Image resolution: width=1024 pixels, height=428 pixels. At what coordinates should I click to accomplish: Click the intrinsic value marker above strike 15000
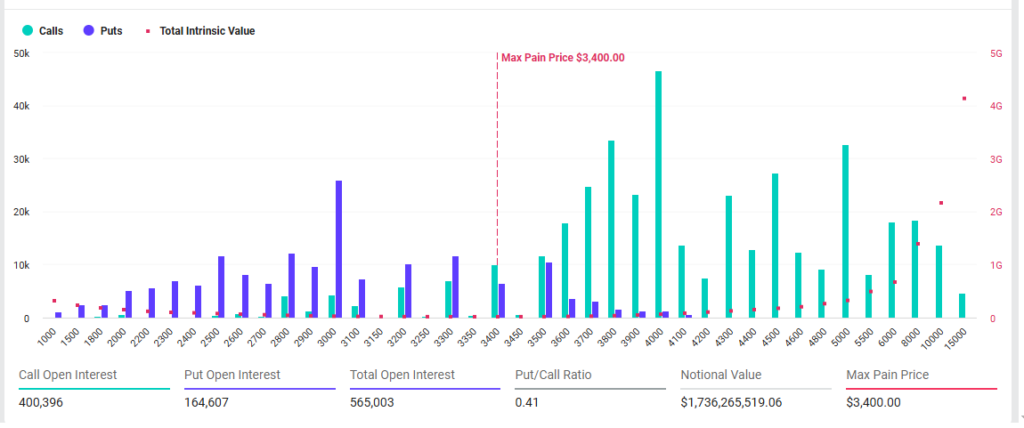pos(964,98)
